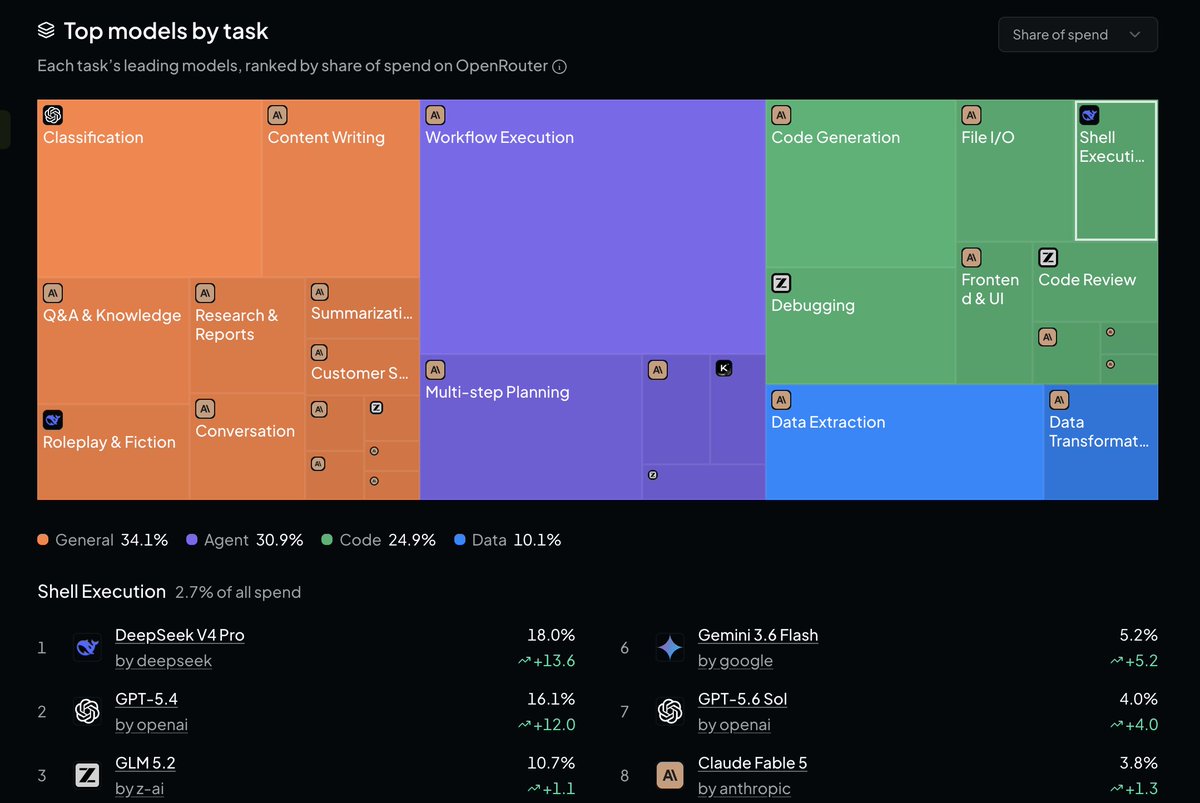
Task: Click the Anthropic icon in the Q&A & Knowledge tile
Action: tap(53, 293)
